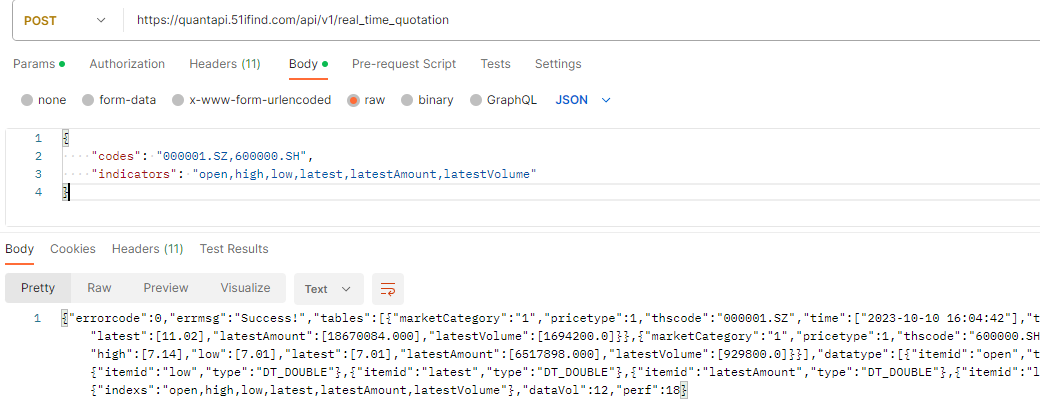The width and height of the screenshot is (1040, 414).
Task: Open the response Cookies tab
Action: tap(73, 249)
